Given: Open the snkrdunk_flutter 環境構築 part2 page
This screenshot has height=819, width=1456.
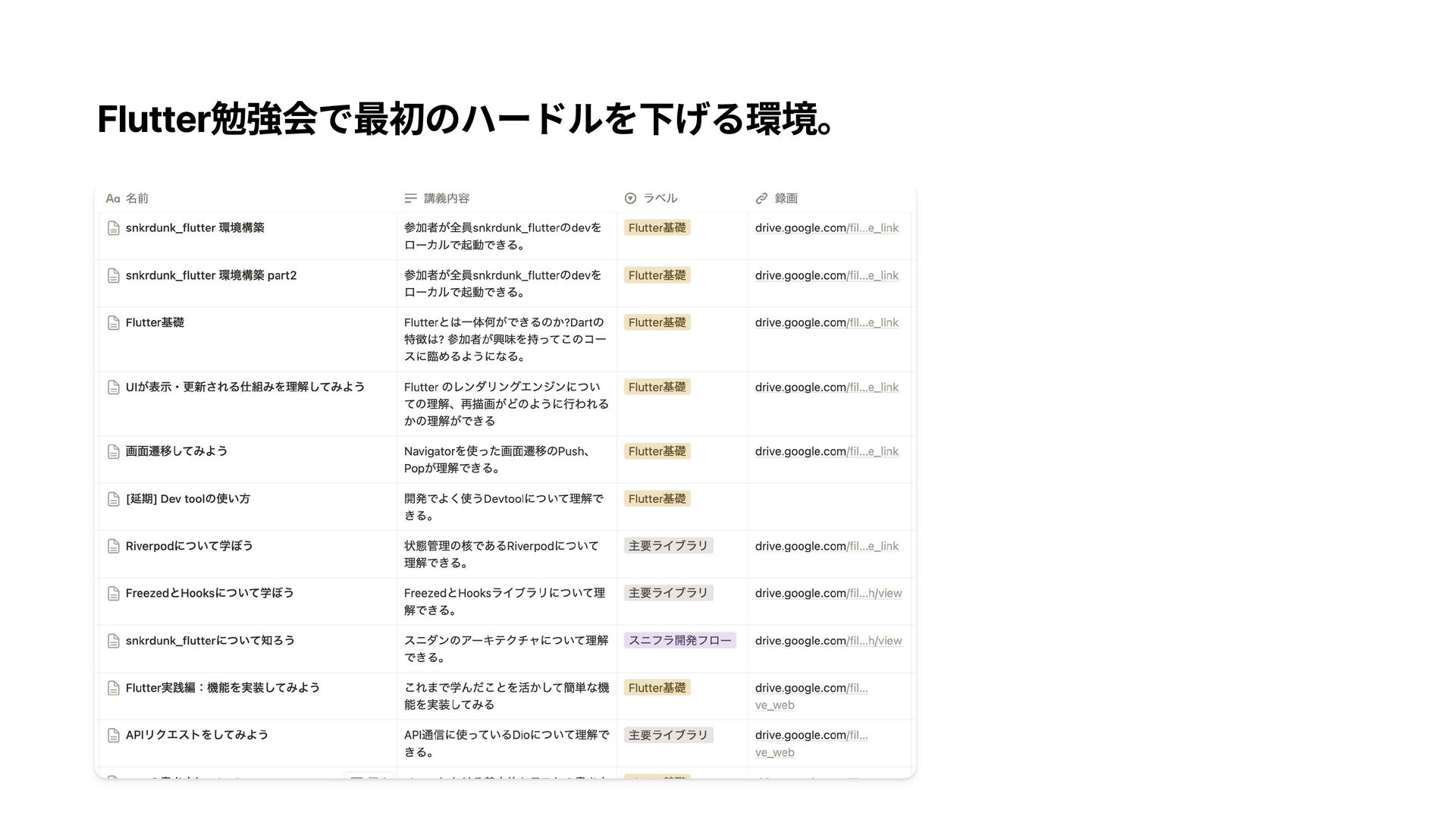Looking at the screenshot, I should tap(211, 275).
